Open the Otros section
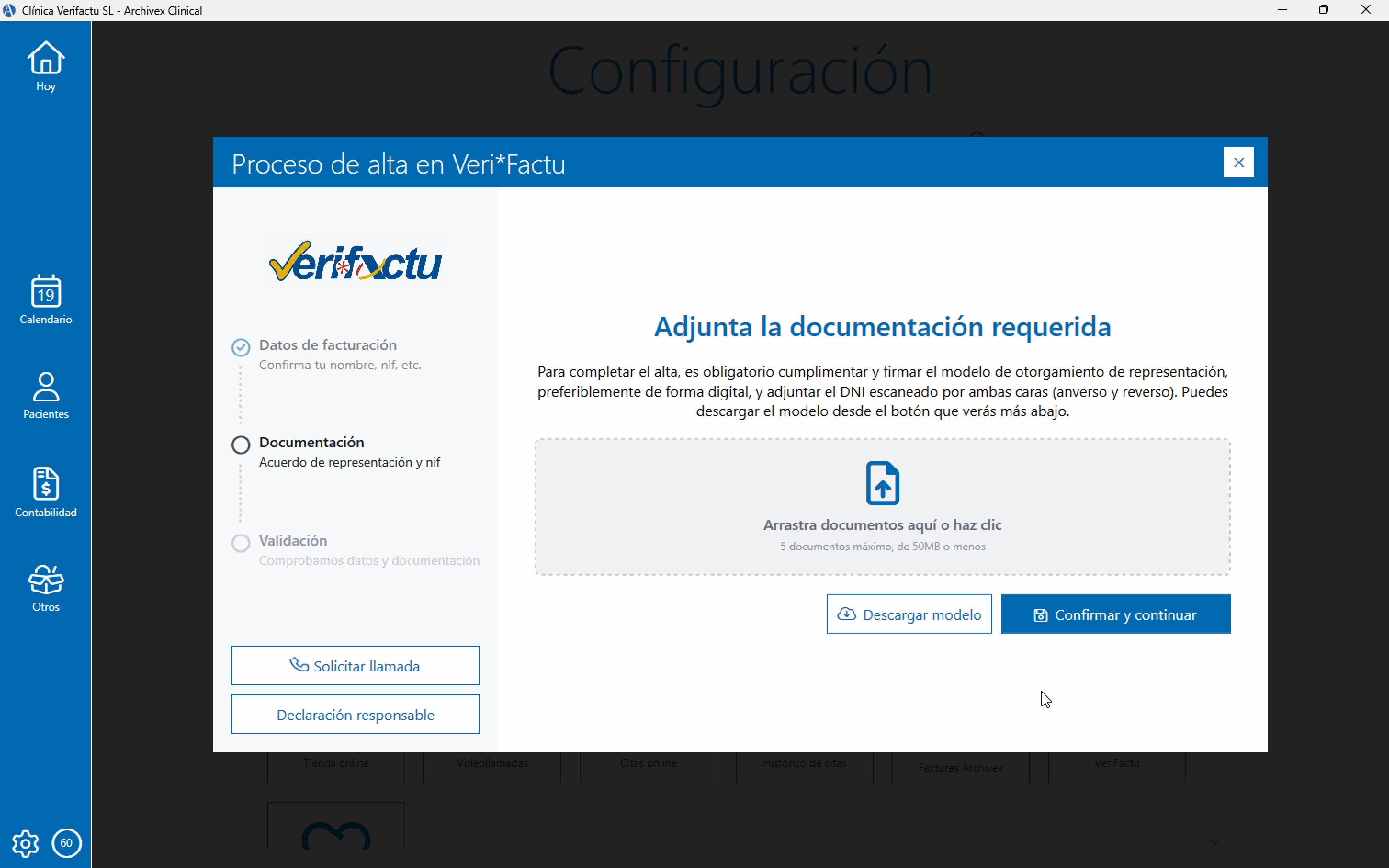 pyautogui.click(x=45, y=587)
